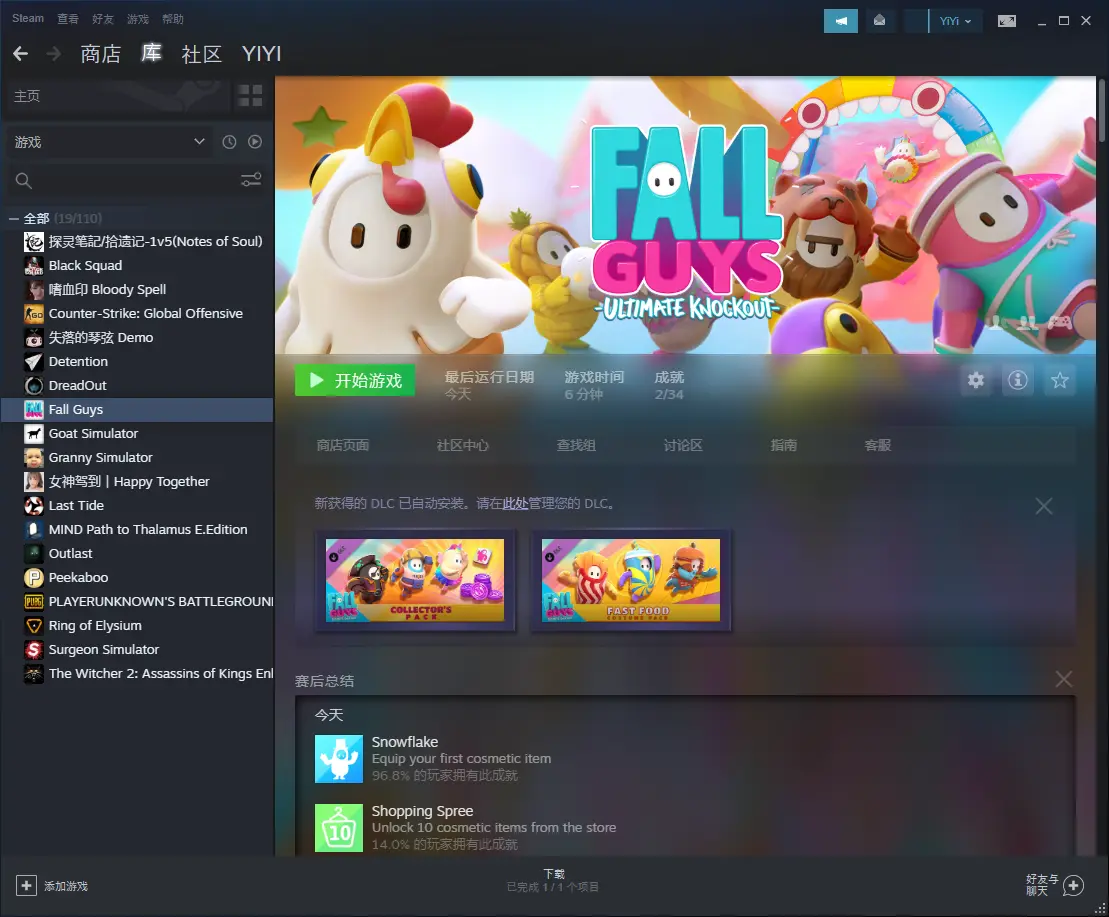
Task: Close the post-game summary section
Action: pyautogui.click(x=1063, y=679)
